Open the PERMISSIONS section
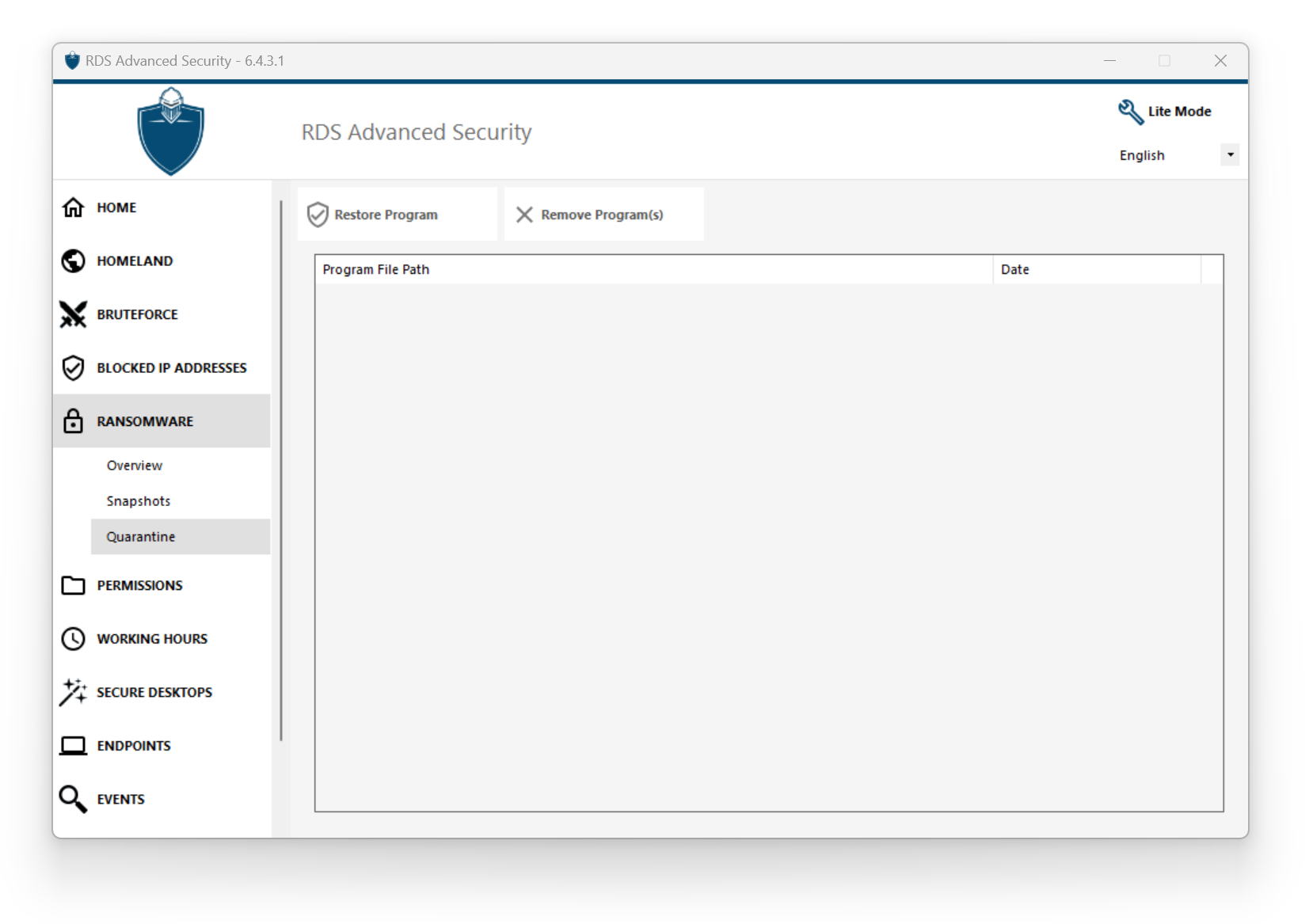 point(162,585)
